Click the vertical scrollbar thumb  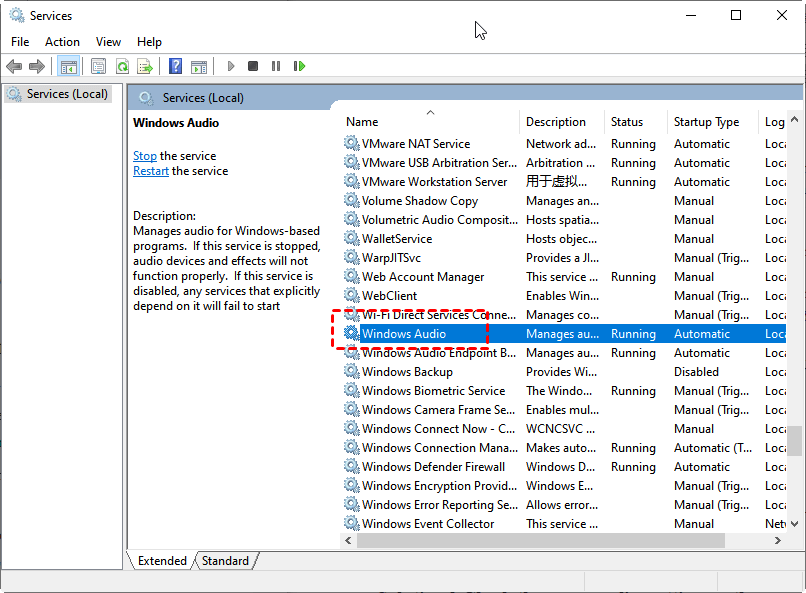coord(795,440)
